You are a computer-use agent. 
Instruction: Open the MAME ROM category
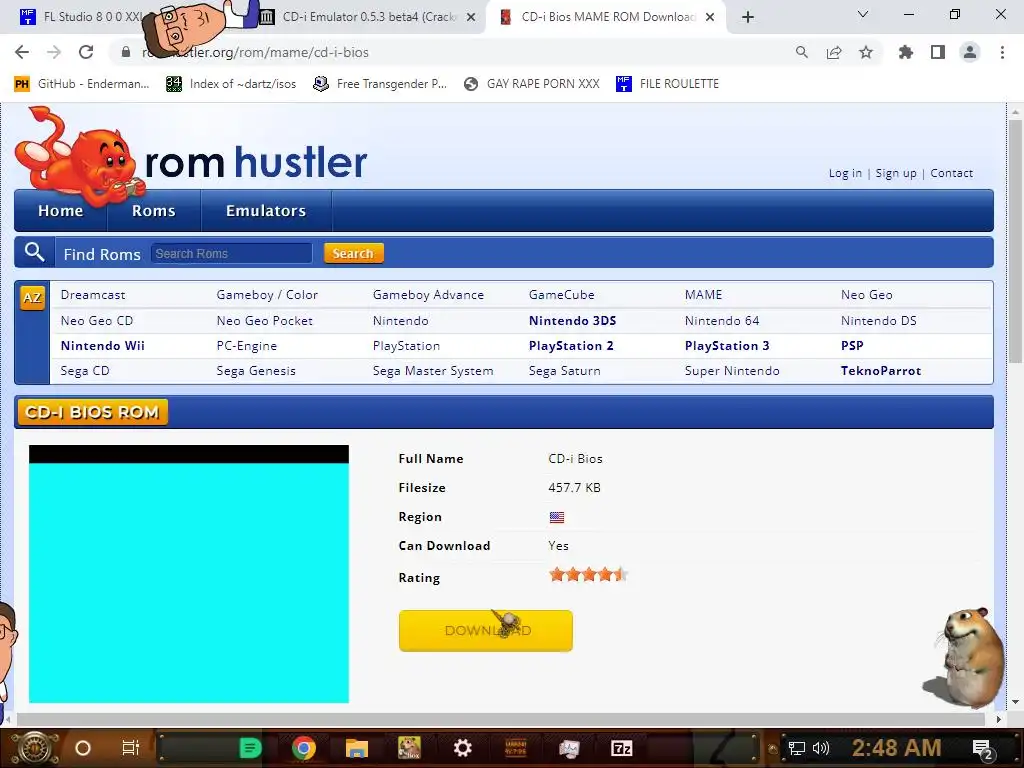(703, 295)
